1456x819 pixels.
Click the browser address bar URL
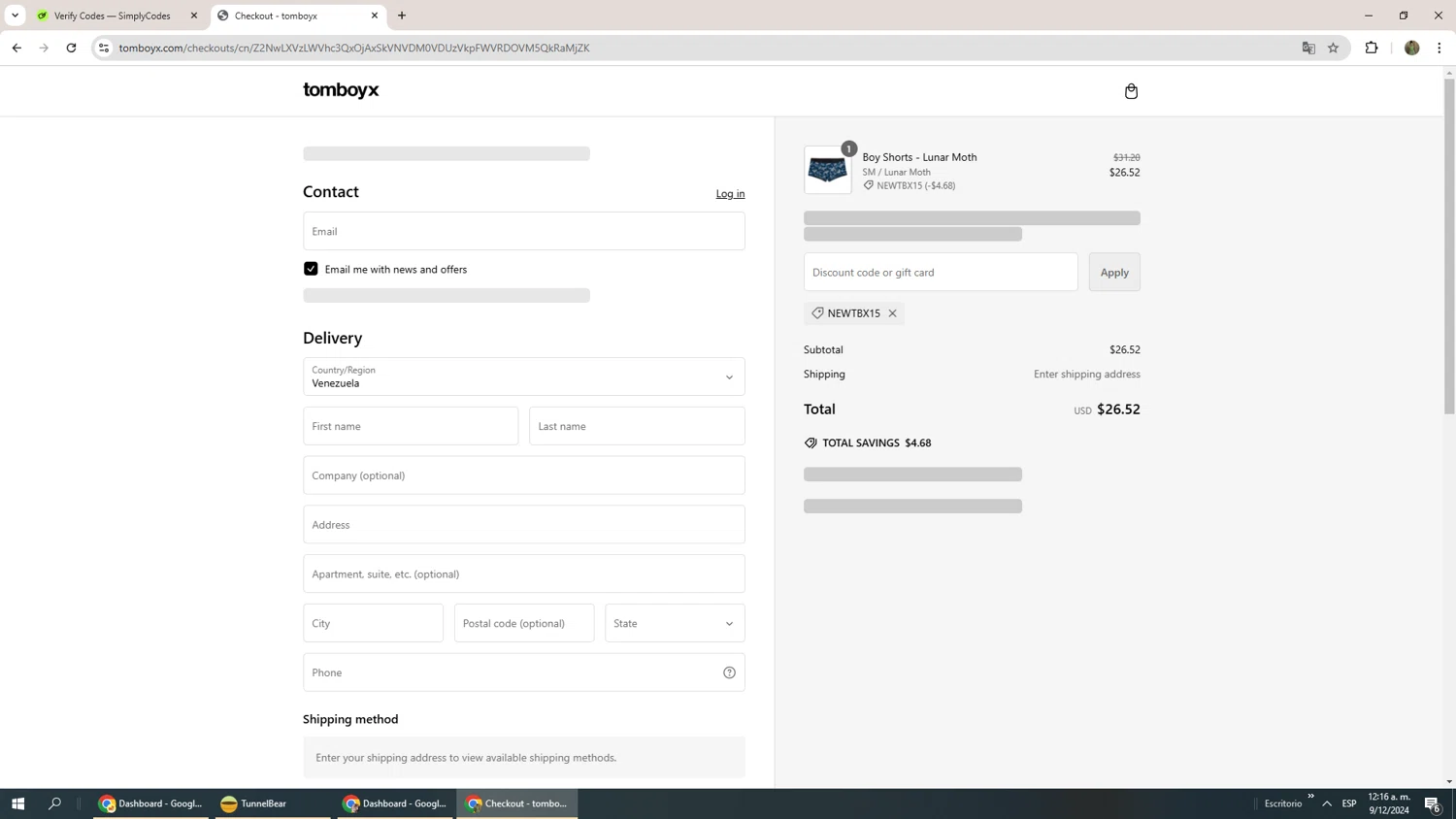(354, 48)
